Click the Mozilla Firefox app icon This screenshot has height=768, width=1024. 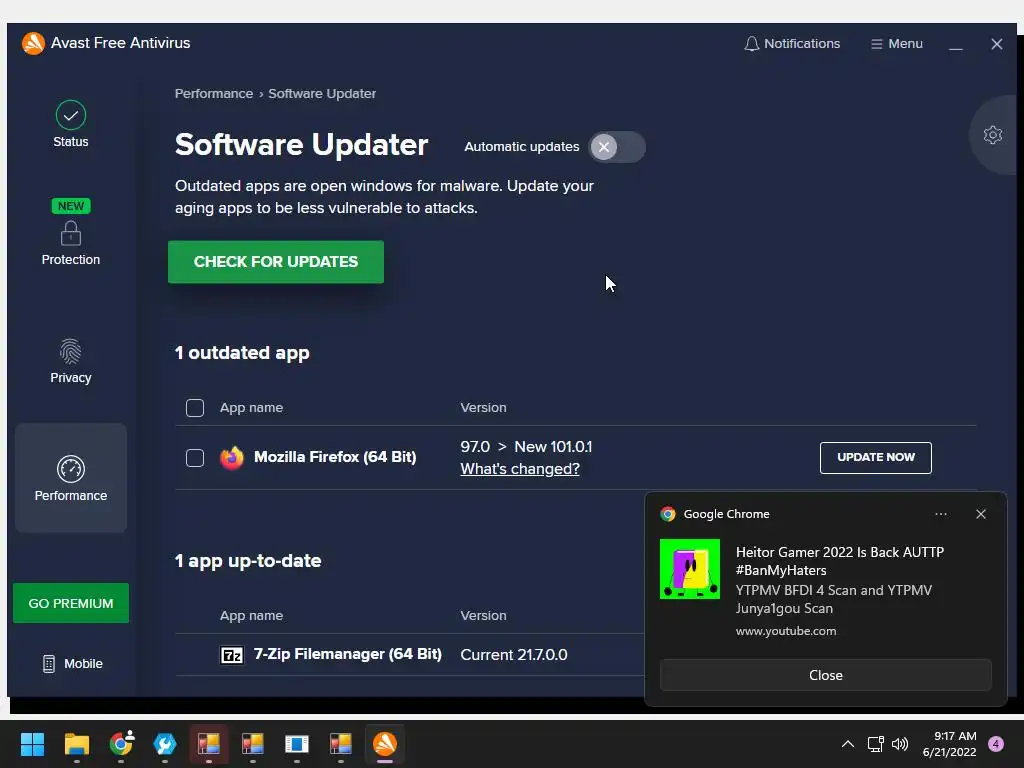click(231, 457)
